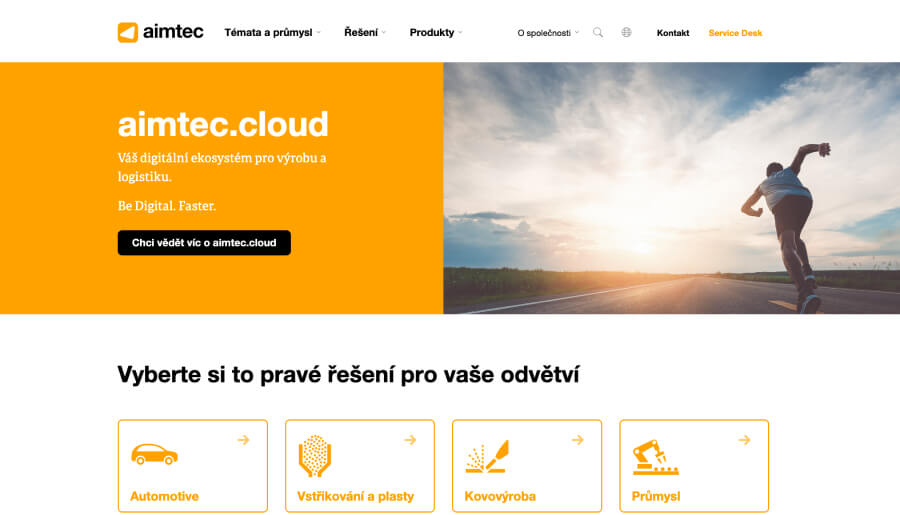Open the Kovovýroba solution link
The height and width of the screenshot is (515, 900).
point(500,496)
